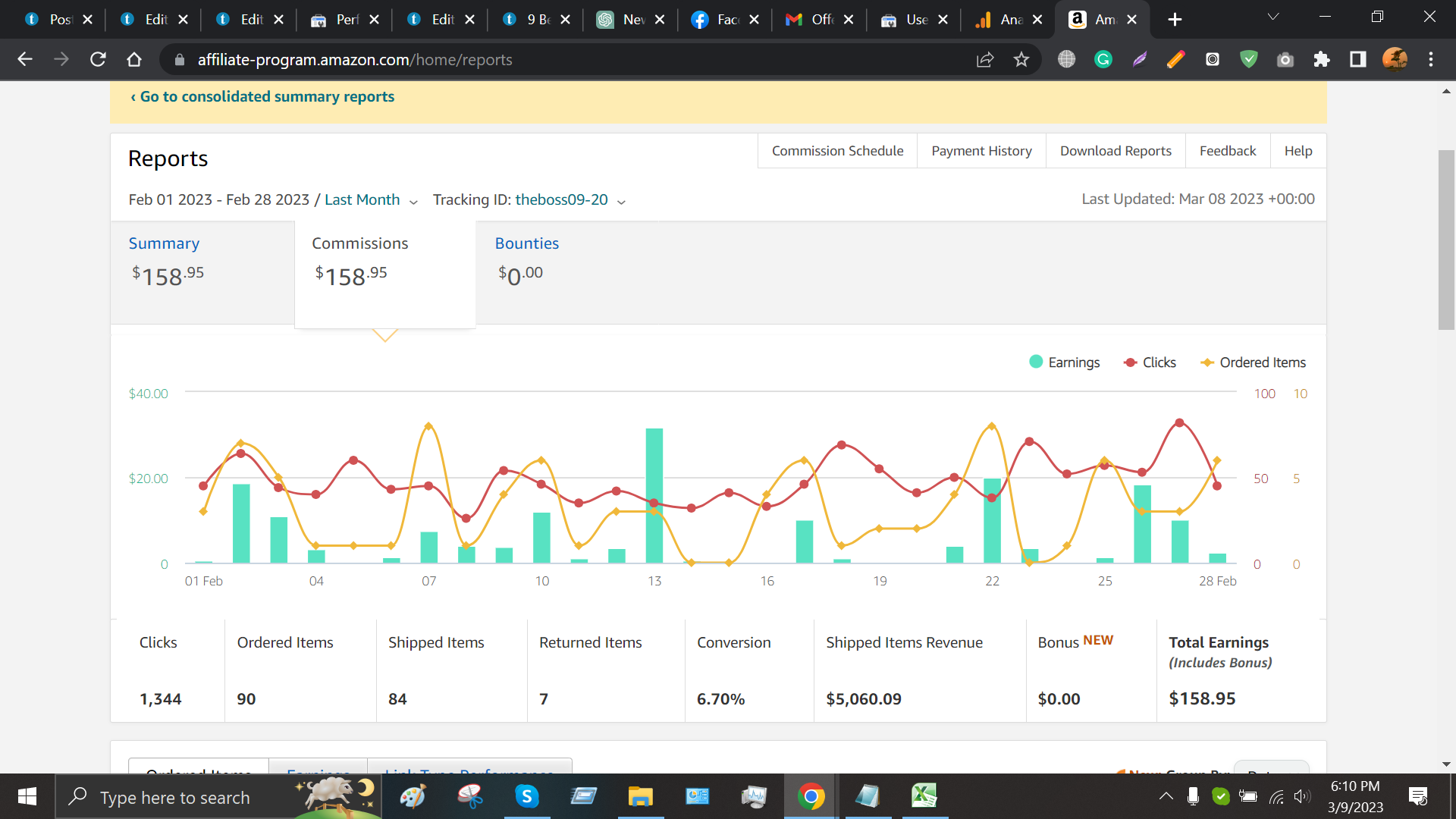The width and height of the screenshot is (1456, 819).
Task: Open File Explorer from the taskbar
Action: pyautogui.click(x=641, y=796)
